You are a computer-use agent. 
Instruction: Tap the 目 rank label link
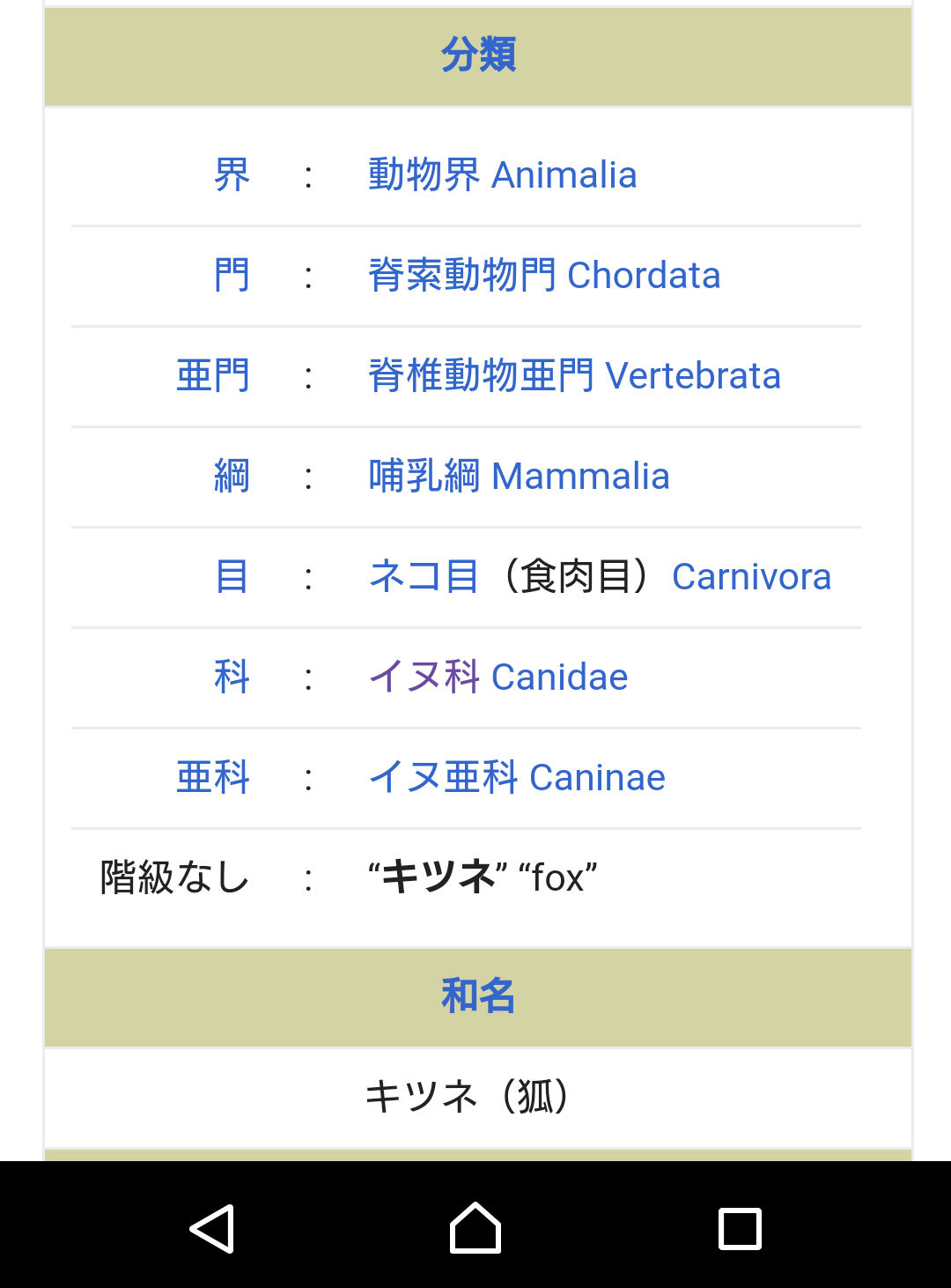pyautogui.click(x=232, y=577)
